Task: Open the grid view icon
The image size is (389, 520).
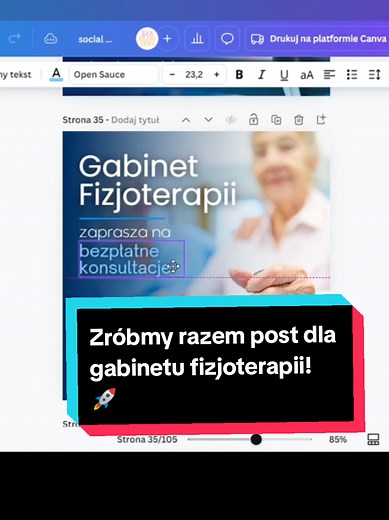Action: [x=373, y=439]
